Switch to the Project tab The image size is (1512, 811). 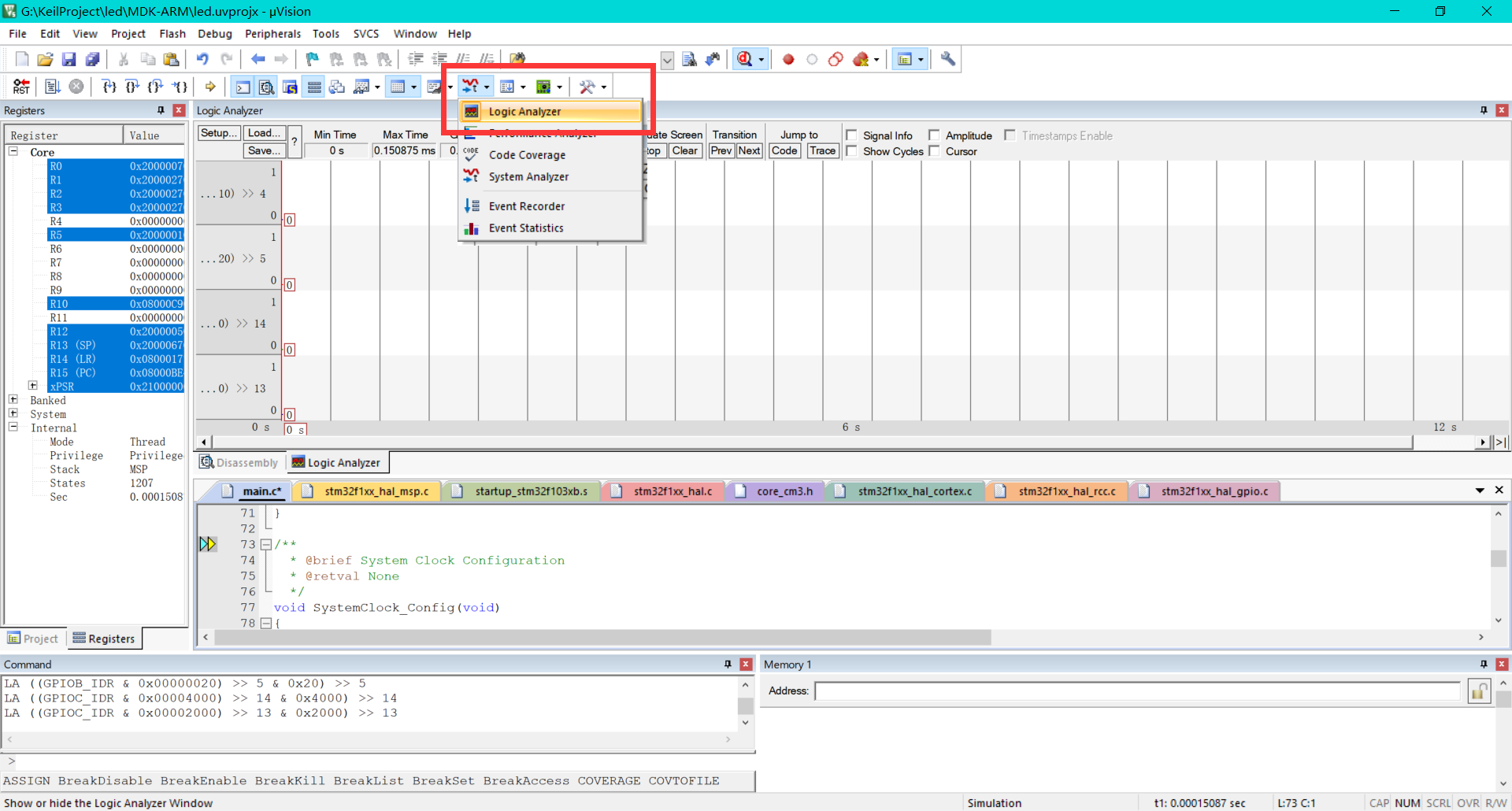[x=33, y=639]
